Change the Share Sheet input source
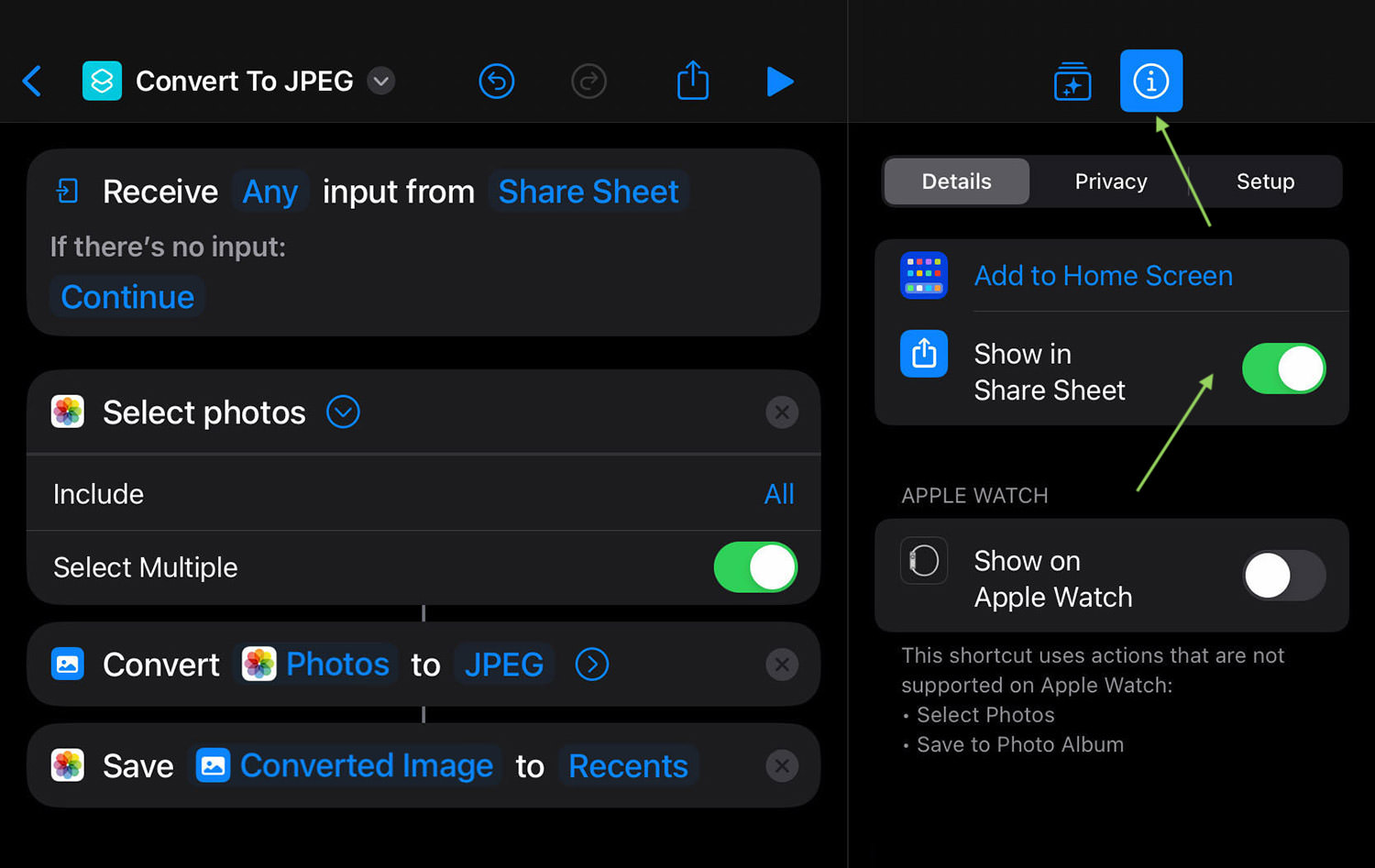1375x868 pixels. (588, 192)
